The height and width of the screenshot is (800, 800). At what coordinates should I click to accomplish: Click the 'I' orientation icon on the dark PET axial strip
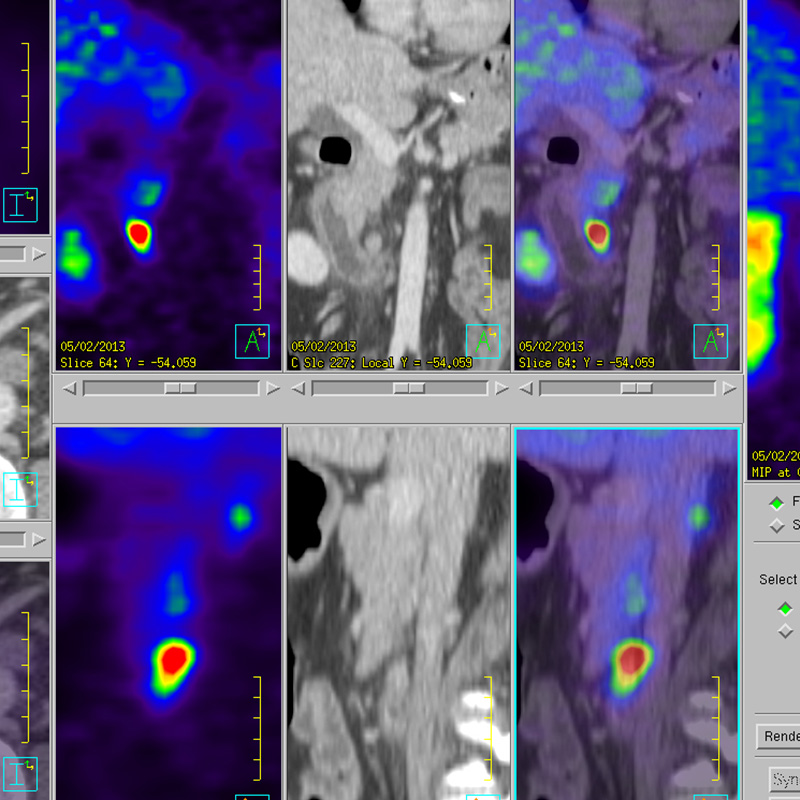tap(20, 205)
